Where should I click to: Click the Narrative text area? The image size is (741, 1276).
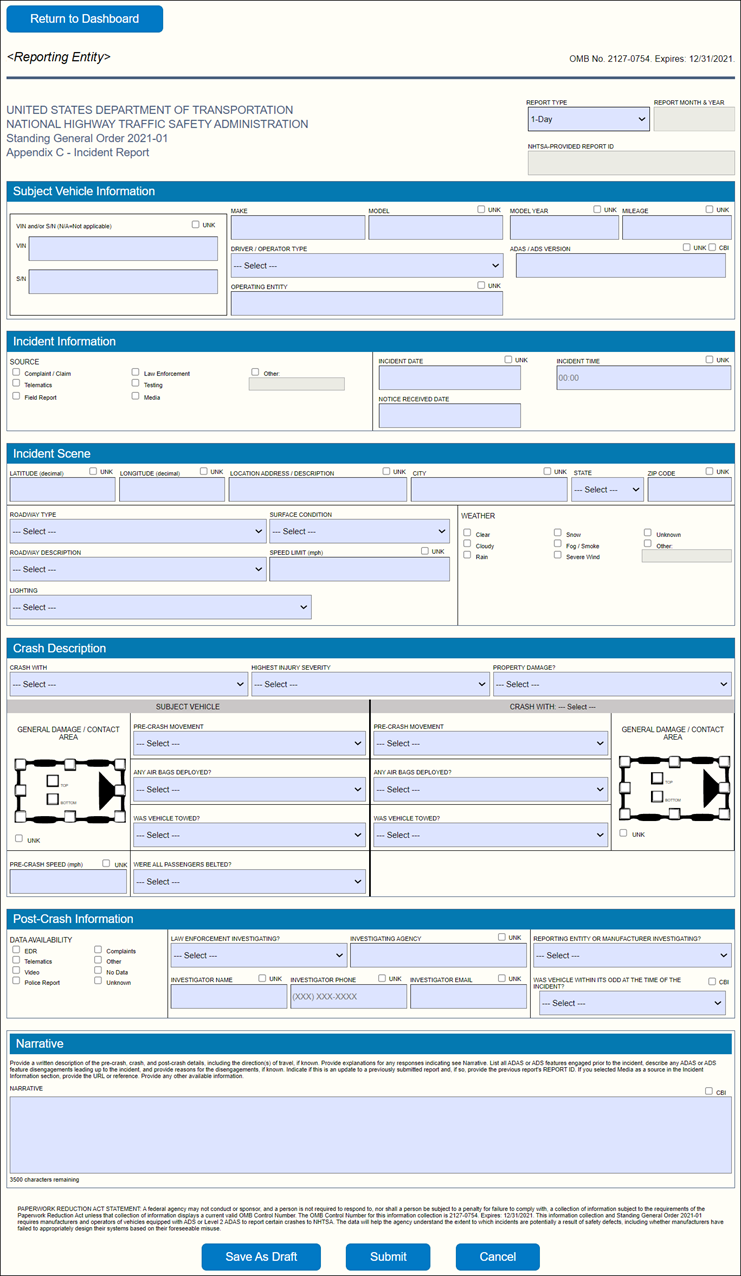tap(370, 1135)
